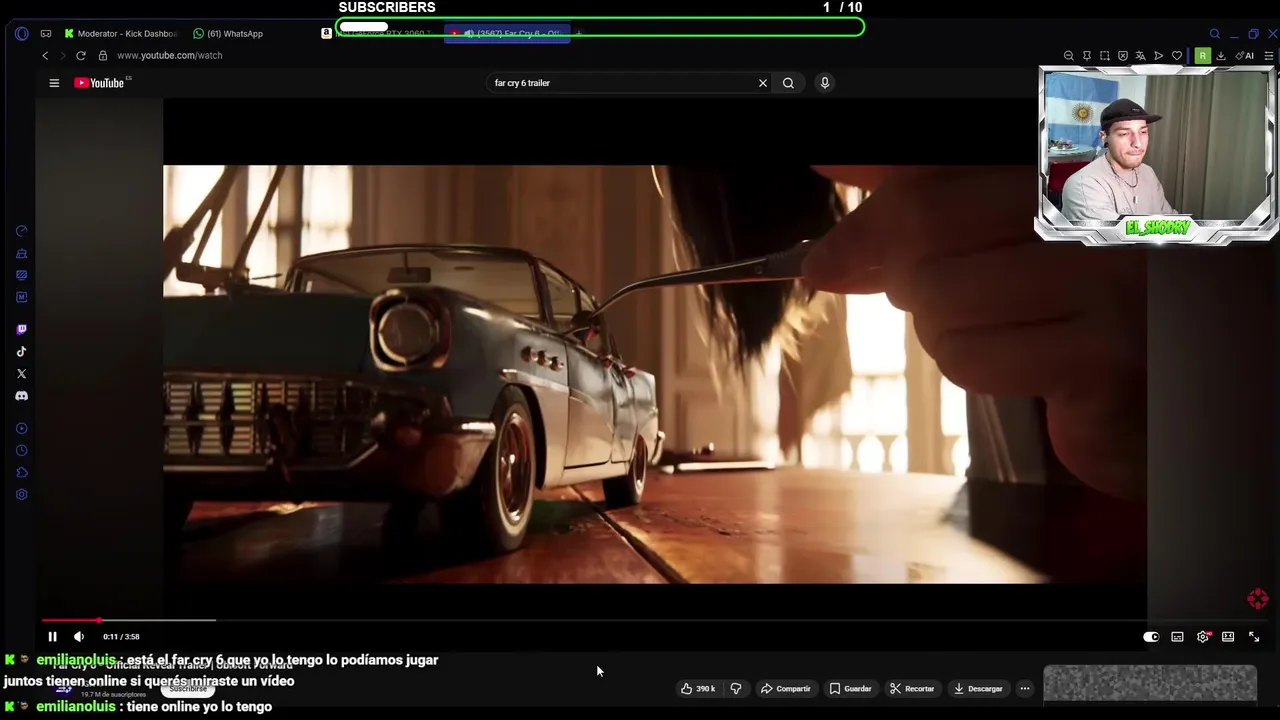The height and width of the screenshot is (720, 1280).
Task: Download video with Descargar button
Action: click(978, 689)
